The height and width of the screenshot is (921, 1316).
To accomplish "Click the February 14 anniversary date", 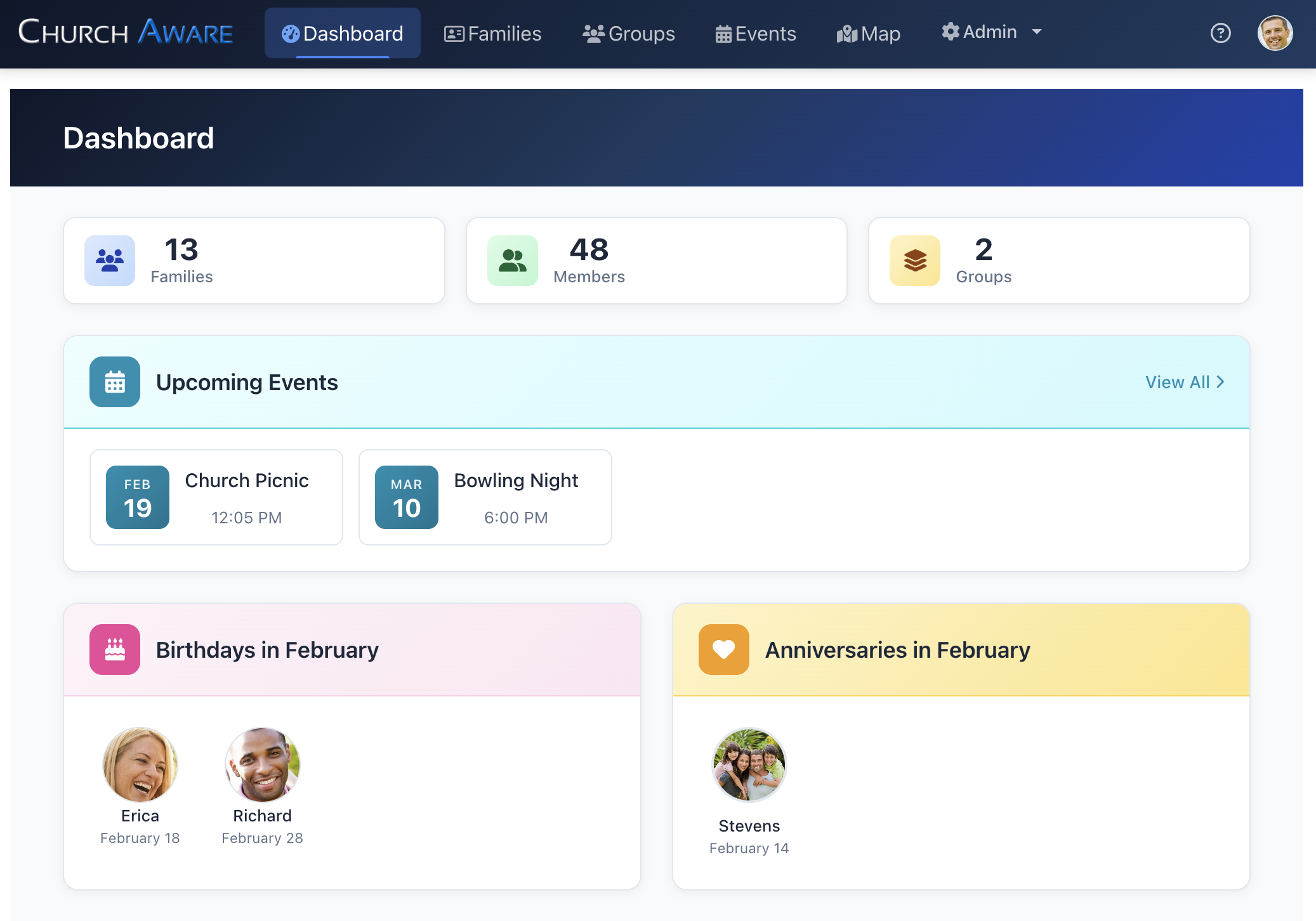I will pyautogui.click(x=749, y=848).
